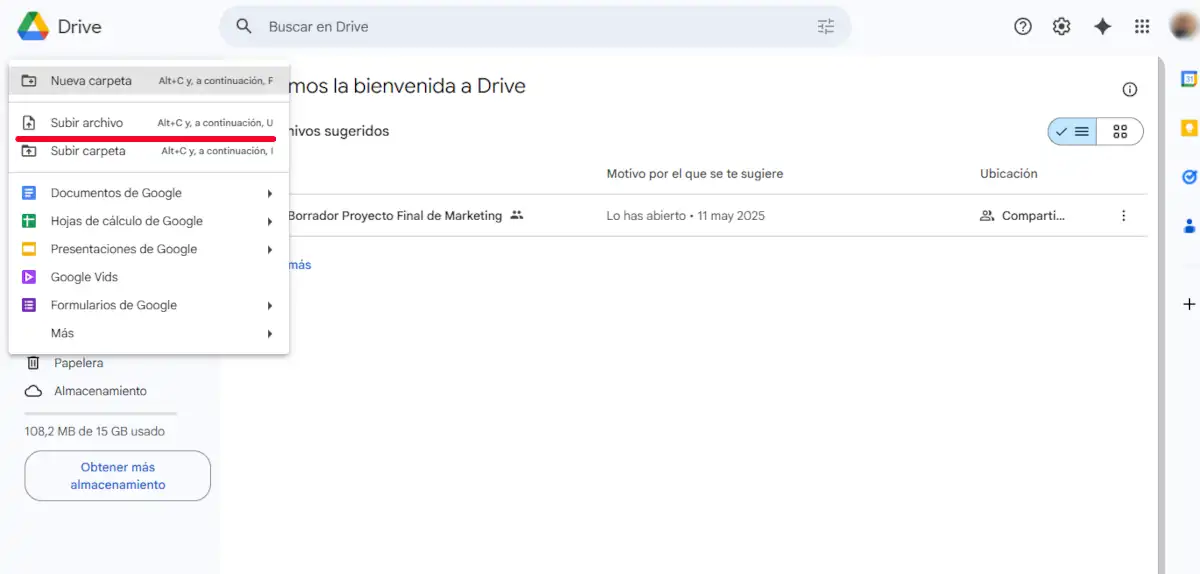Click the Nueva carpeta folder icon
Screen dimensions: 1200x574
(29, 81)
